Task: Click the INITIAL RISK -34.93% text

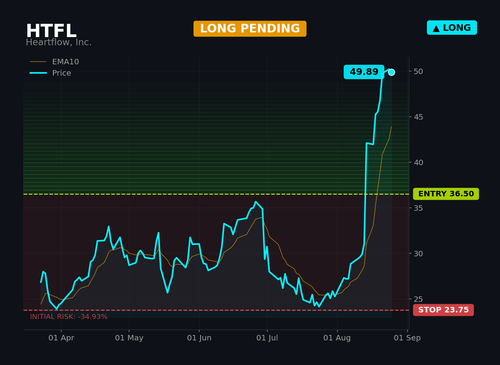Action: point(69,317)
